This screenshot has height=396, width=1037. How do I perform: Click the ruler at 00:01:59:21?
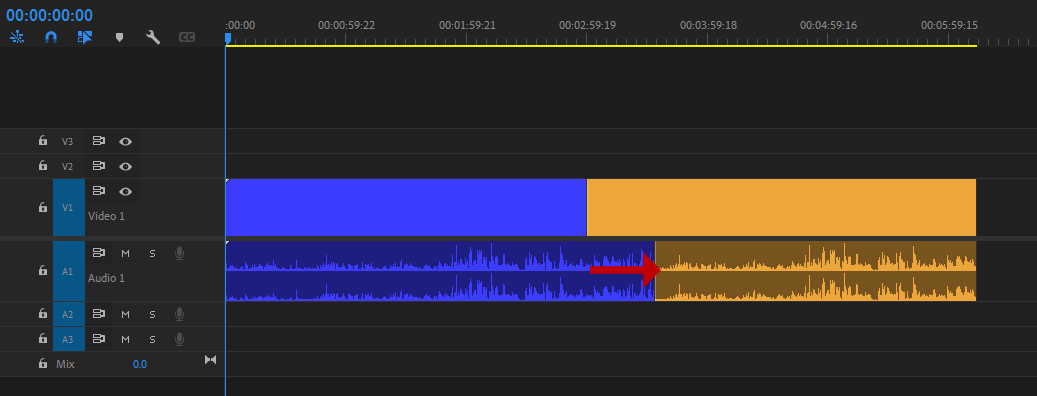467,26
